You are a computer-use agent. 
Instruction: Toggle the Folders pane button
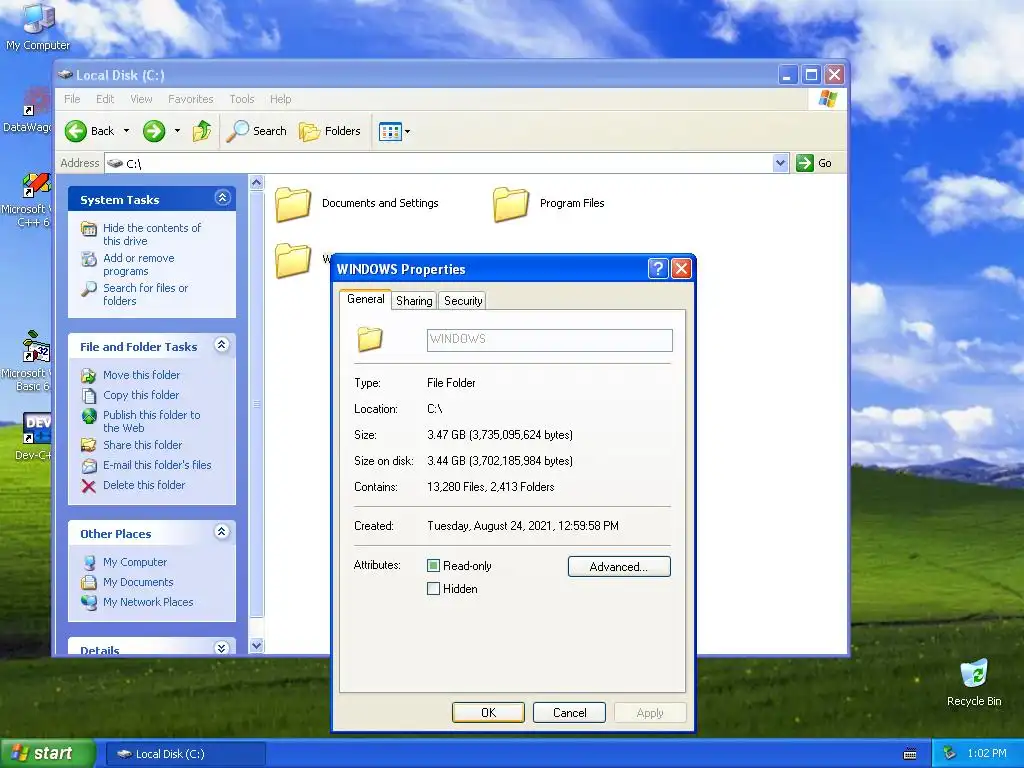330,131
